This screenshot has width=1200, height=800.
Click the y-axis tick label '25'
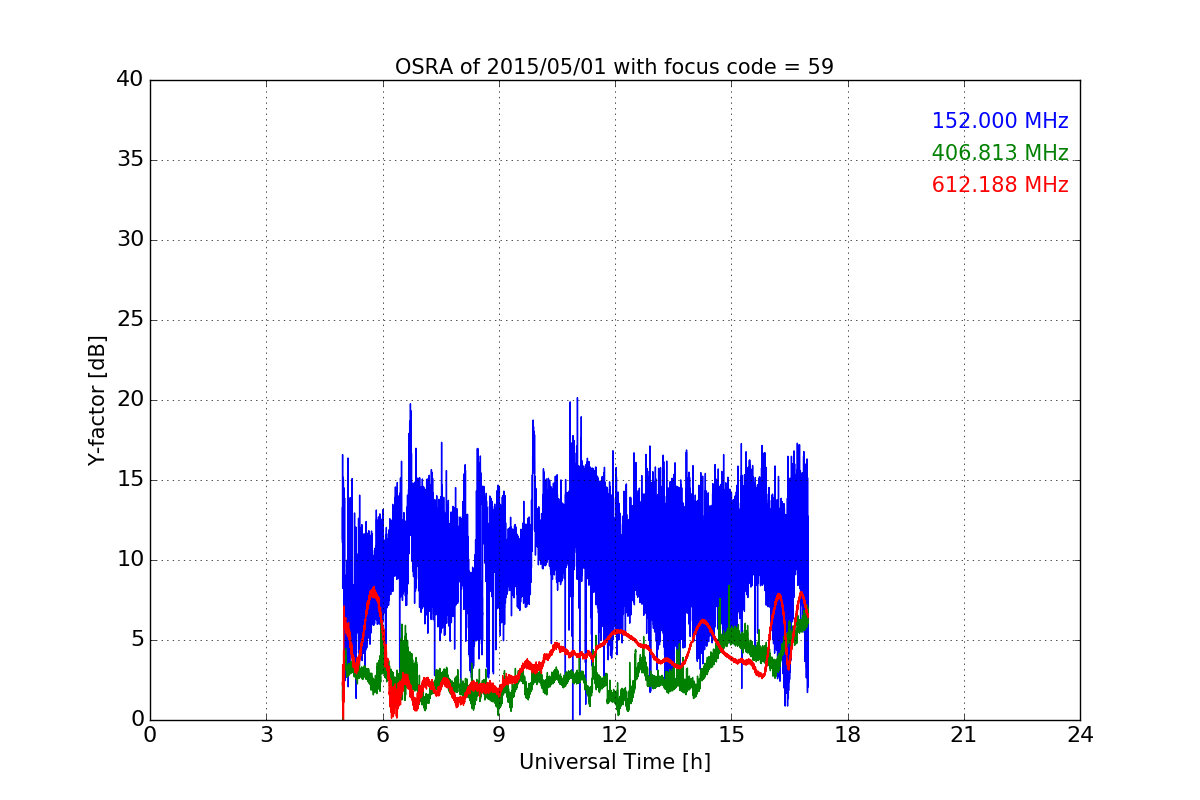(x=130, y=320)
